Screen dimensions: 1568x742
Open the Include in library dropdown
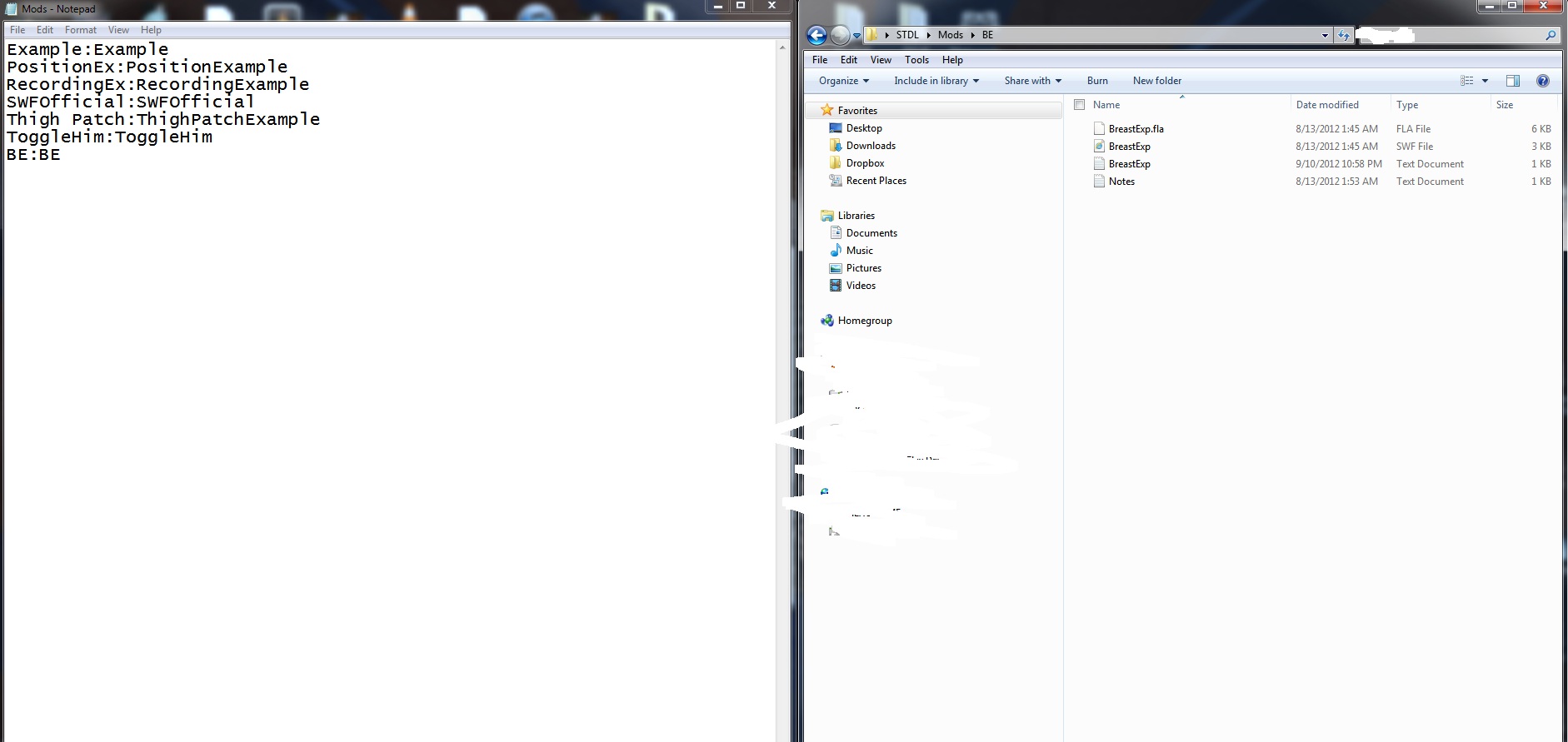[x=936, y=81]
